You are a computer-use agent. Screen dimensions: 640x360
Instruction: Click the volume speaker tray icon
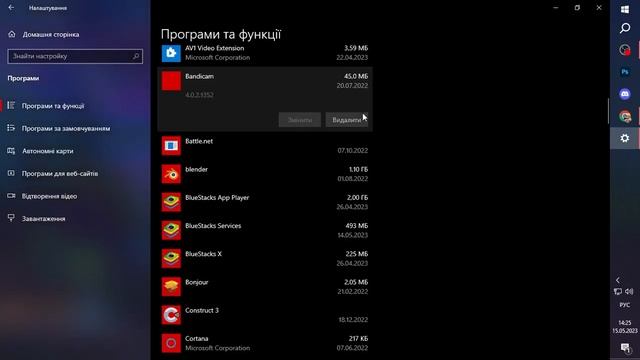[629, 291]
